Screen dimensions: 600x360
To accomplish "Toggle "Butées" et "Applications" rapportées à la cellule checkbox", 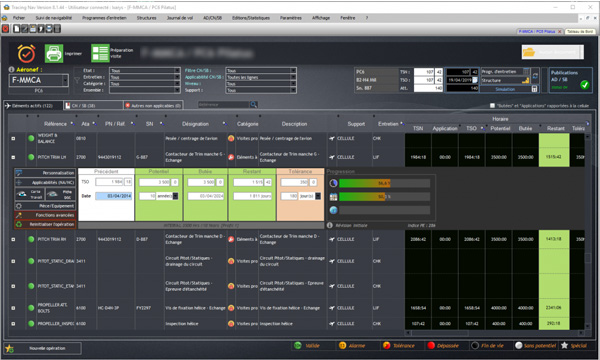I will click(492, 106).
